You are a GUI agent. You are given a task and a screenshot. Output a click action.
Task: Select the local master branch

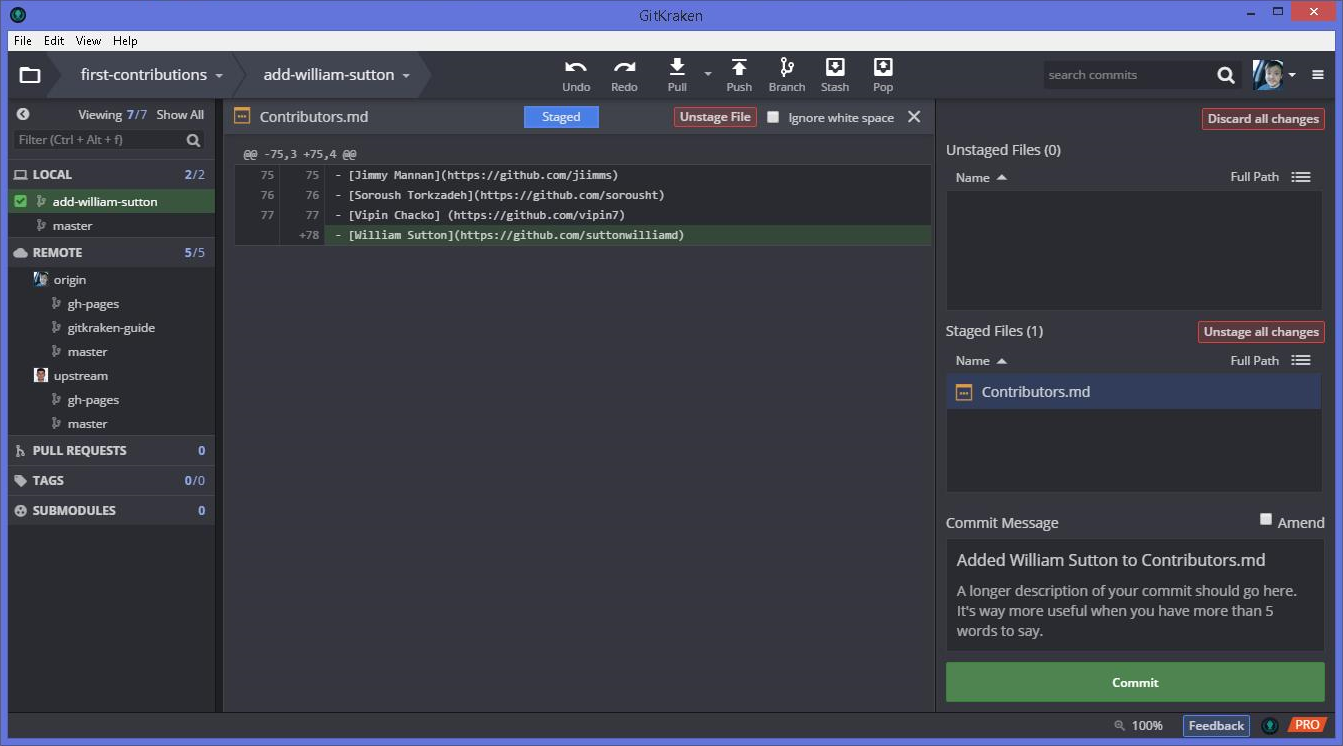tap(72, 226)
